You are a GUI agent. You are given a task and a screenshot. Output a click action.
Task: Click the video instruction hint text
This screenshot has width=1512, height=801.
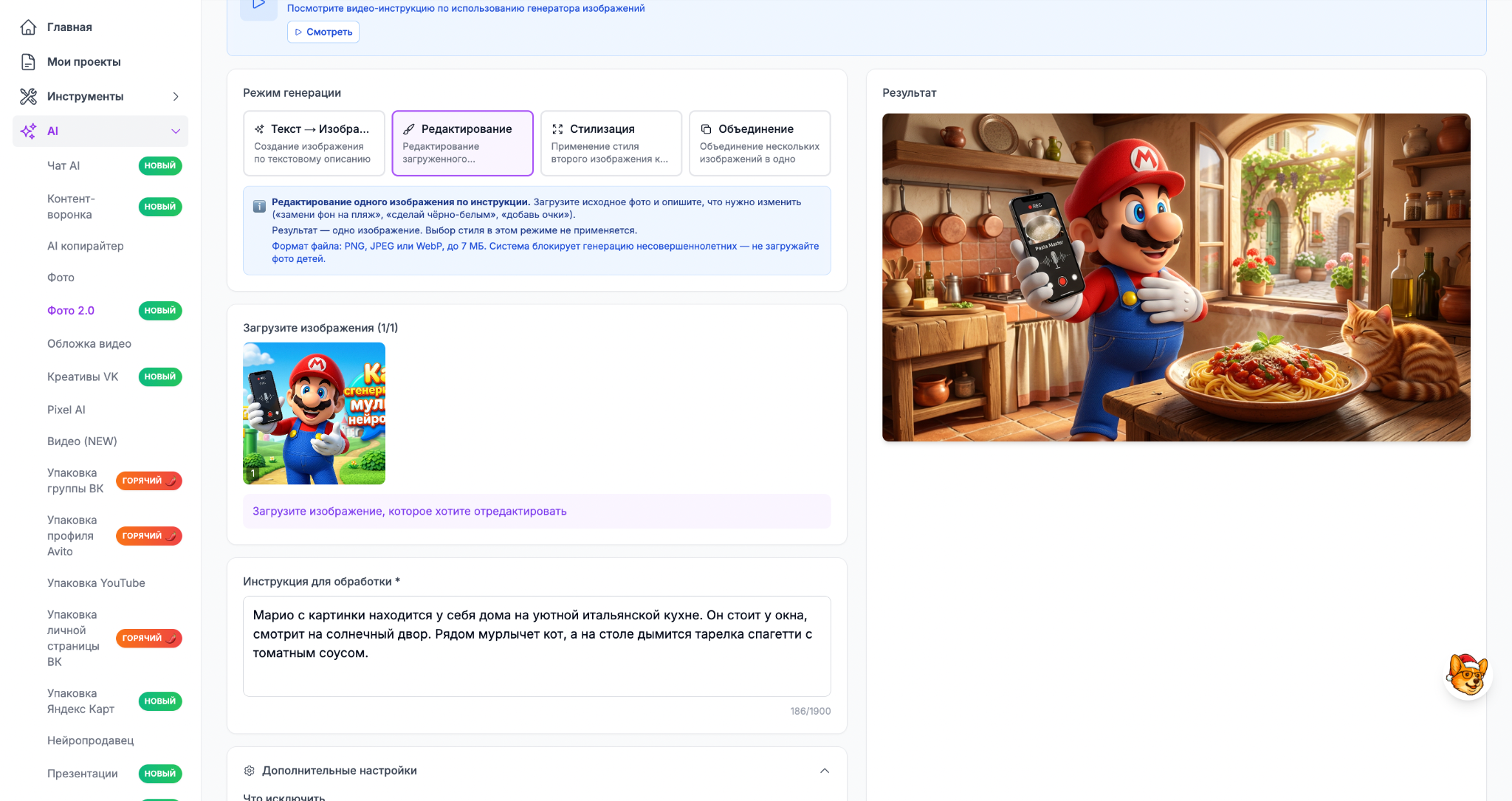coord(466,8)
